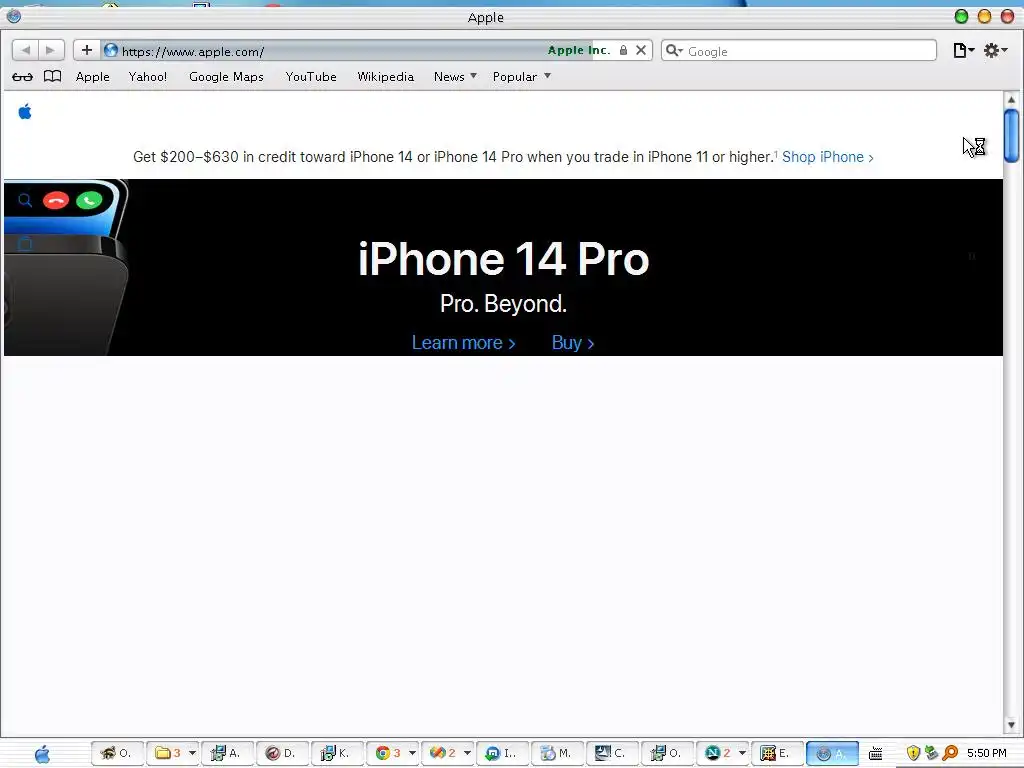The image size is (1024, 768).
Task: Go back with the left arrow button
Action: (x=25, y=50)
